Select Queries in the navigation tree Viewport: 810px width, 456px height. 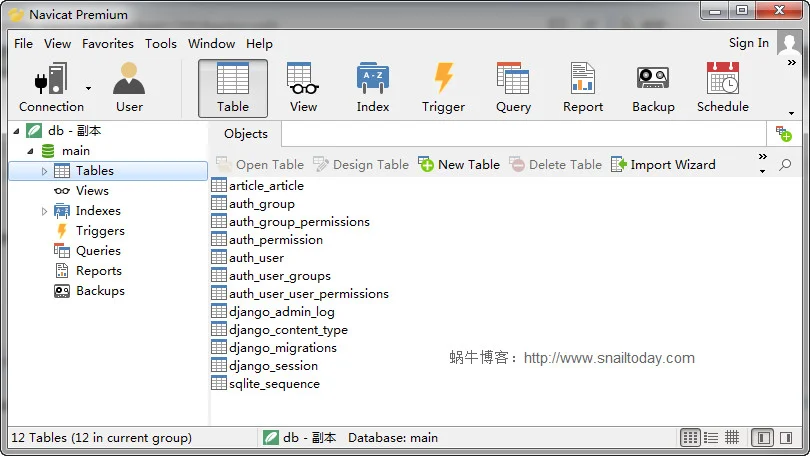click(98, 251)
